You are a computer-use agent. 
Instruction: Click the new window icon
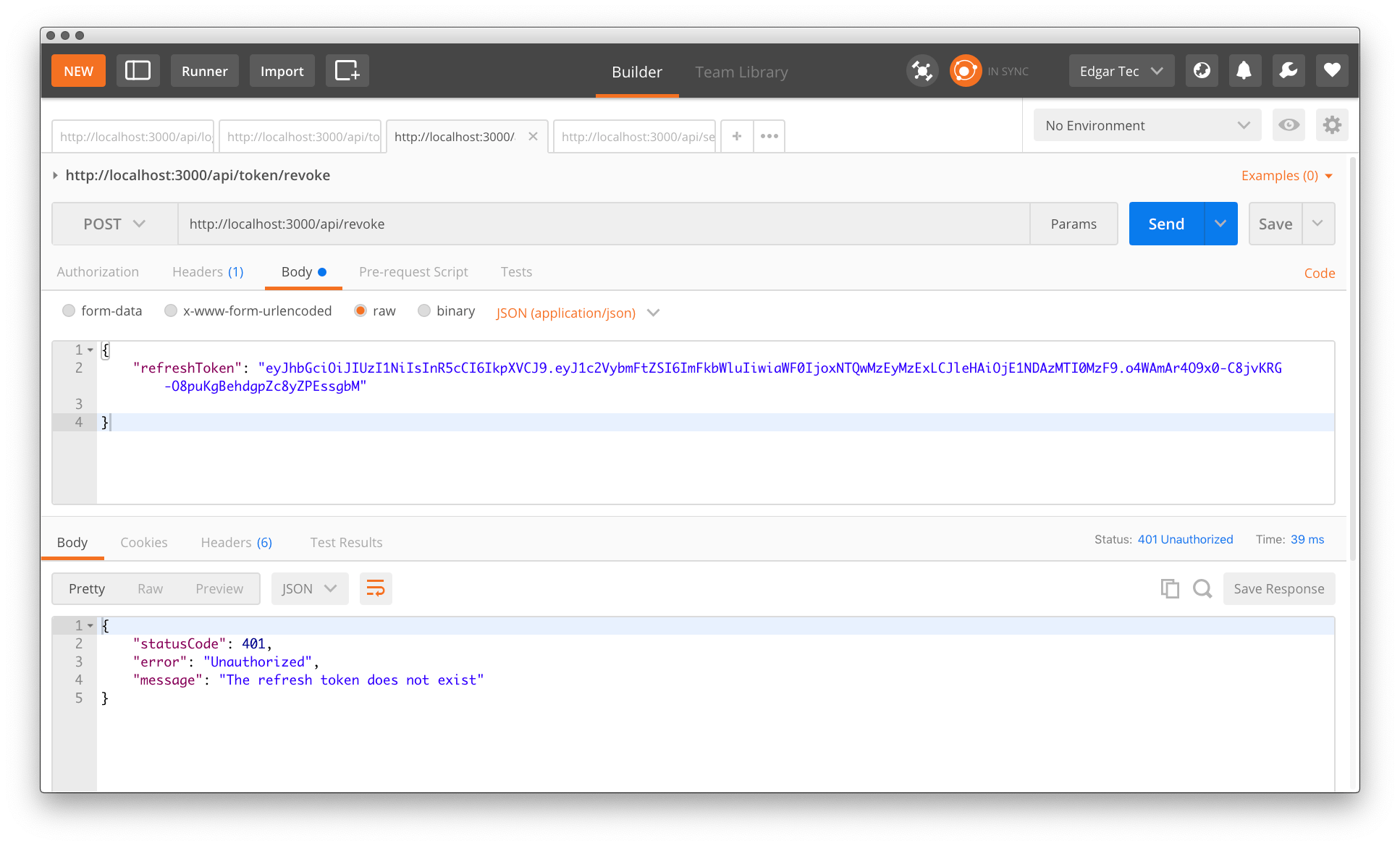[347, 71]
